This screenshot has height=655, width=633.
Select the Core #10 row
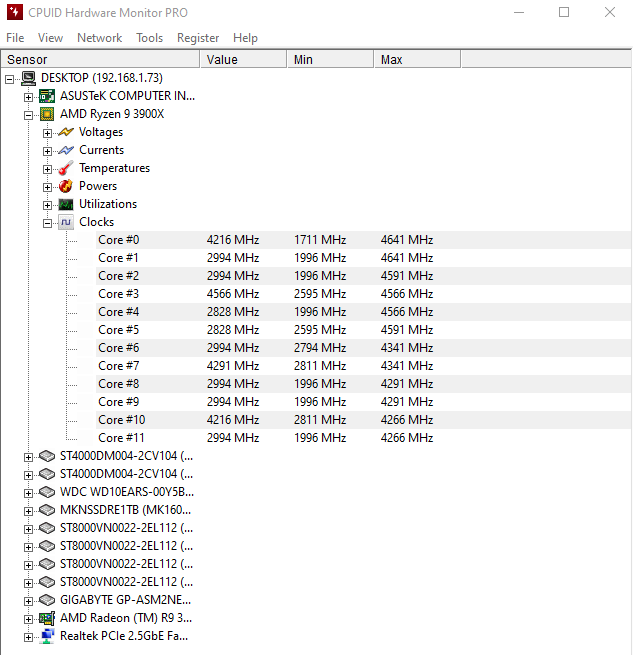click(363, 419)
